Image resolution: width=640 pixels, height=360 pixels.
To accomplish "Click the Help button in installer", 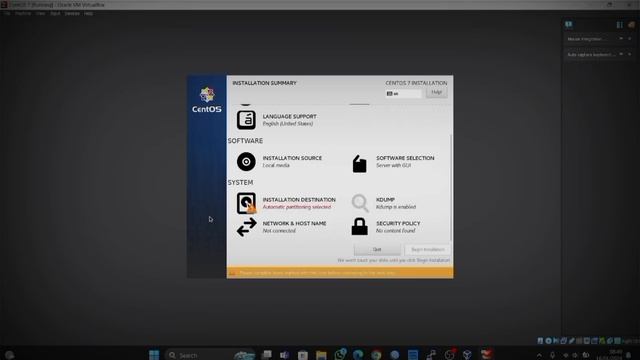I will click(x=436, y=92).
